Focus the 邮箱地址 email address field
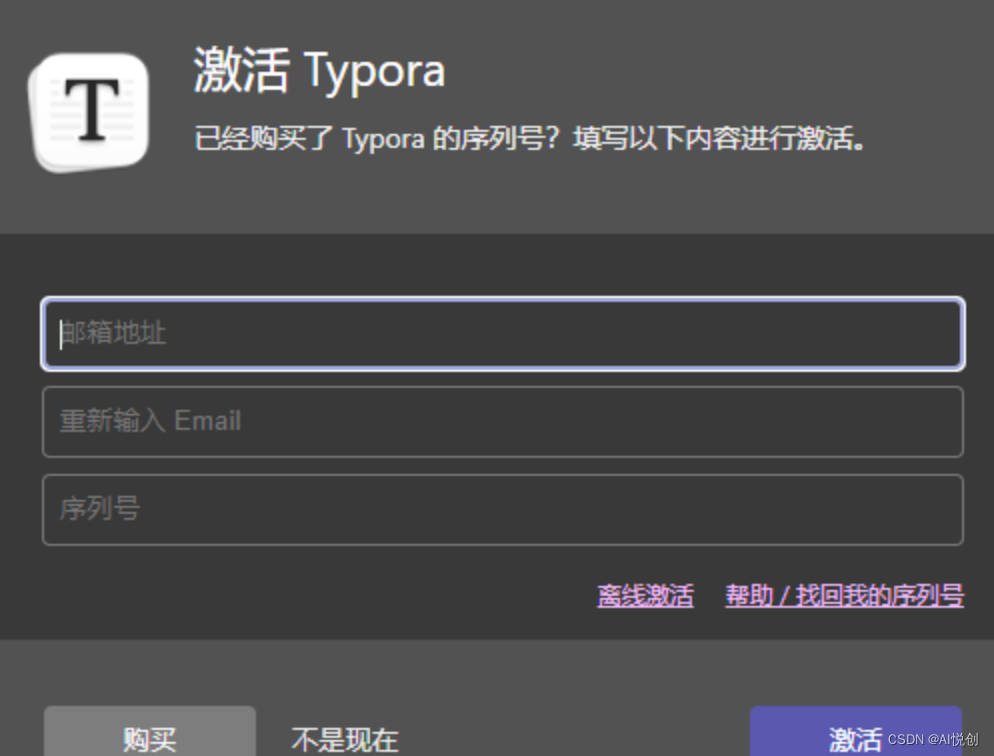 click(x=503, y=334)
